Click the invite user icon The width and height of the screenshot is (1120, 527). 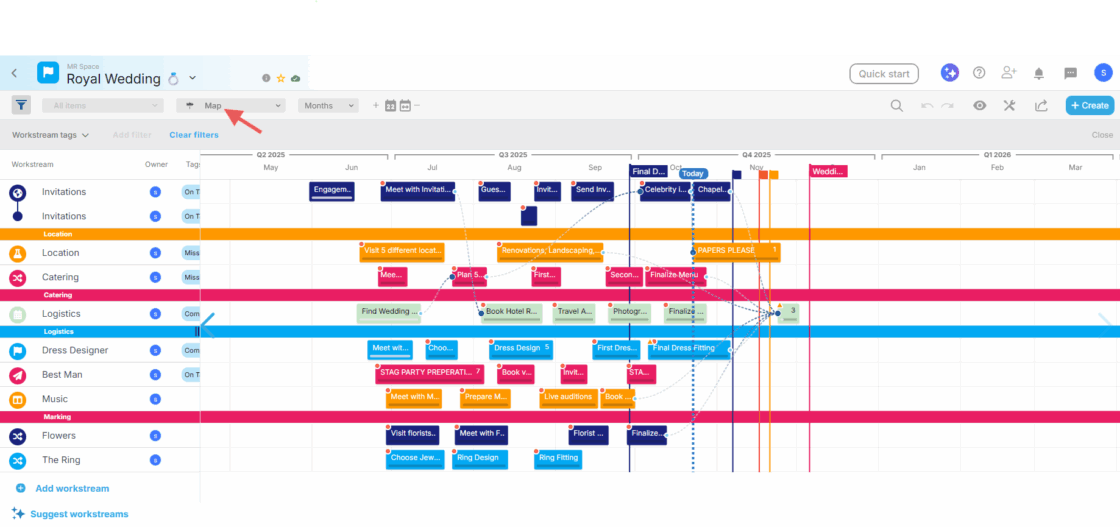[x=1008, y=73]
